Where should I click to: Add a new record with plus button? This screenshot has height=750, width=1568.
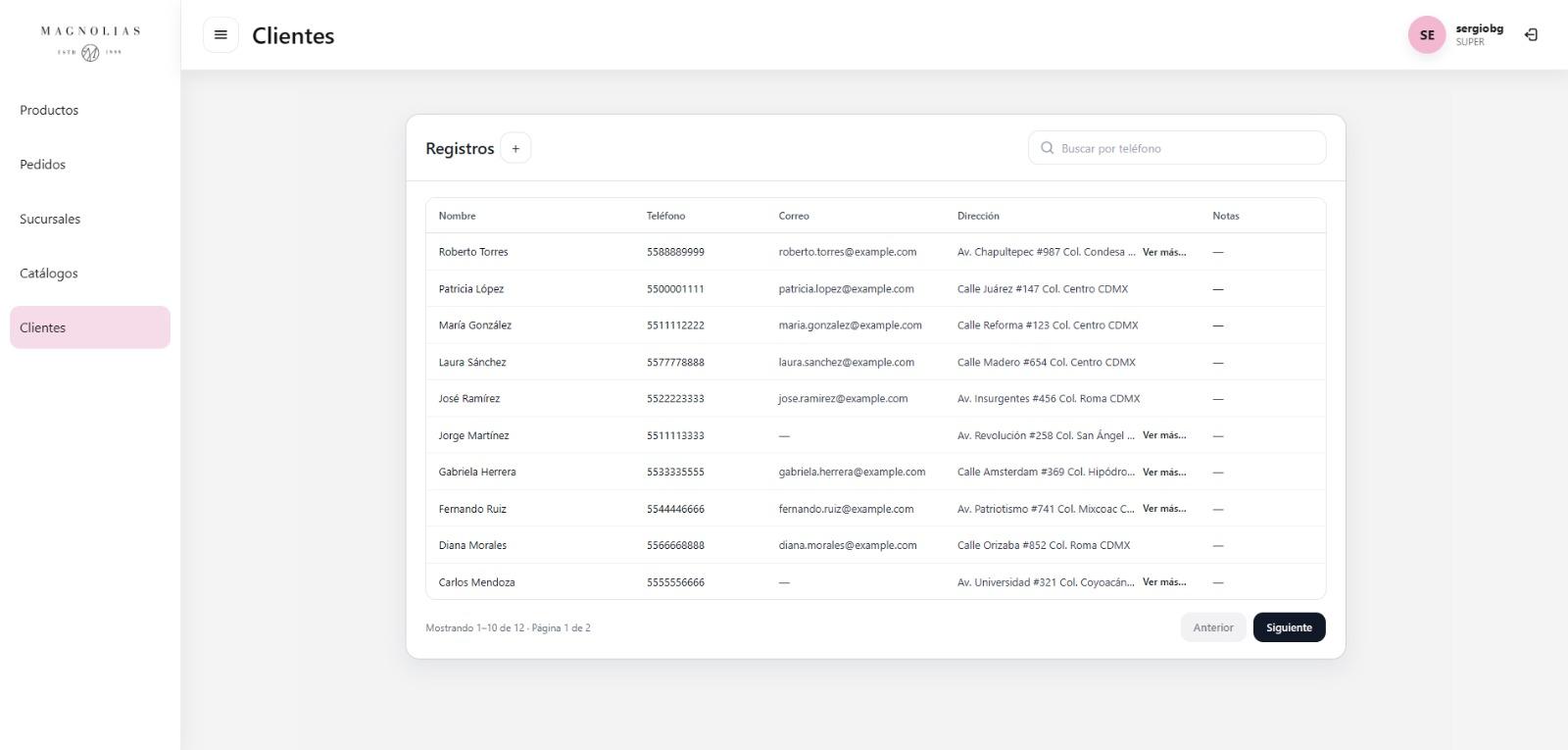(515, 148)
